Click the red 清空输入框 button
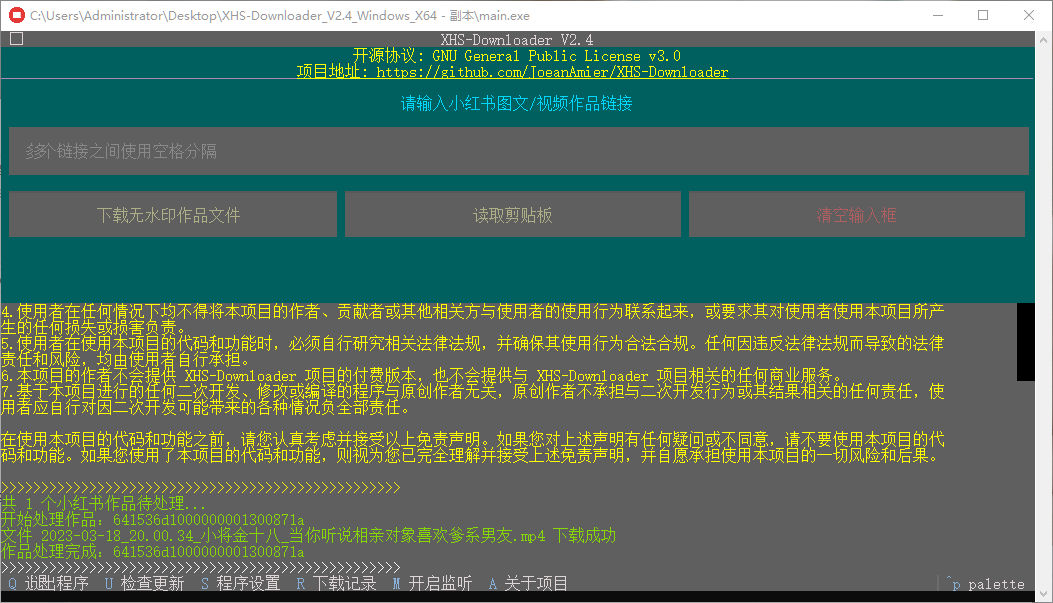 pyautogui.click(x=856, y=214)
